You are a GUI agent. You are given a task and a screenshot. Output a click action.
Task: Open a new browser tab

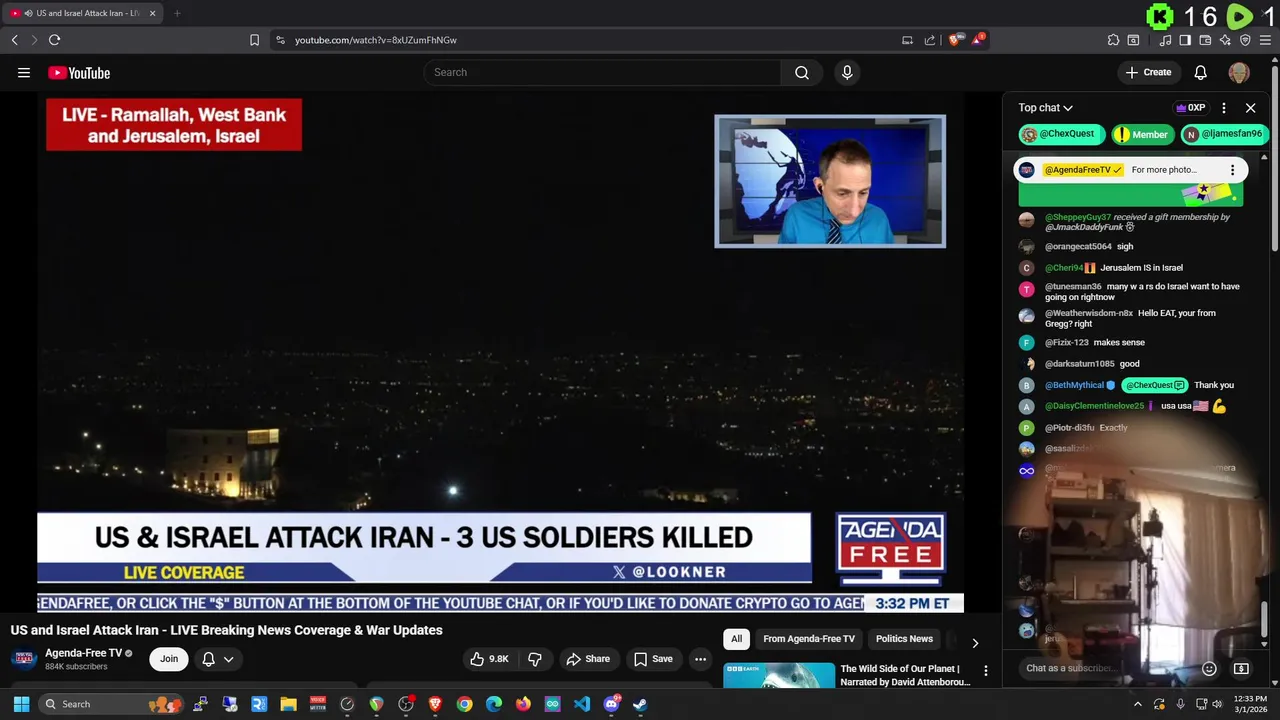click(177, 13)
